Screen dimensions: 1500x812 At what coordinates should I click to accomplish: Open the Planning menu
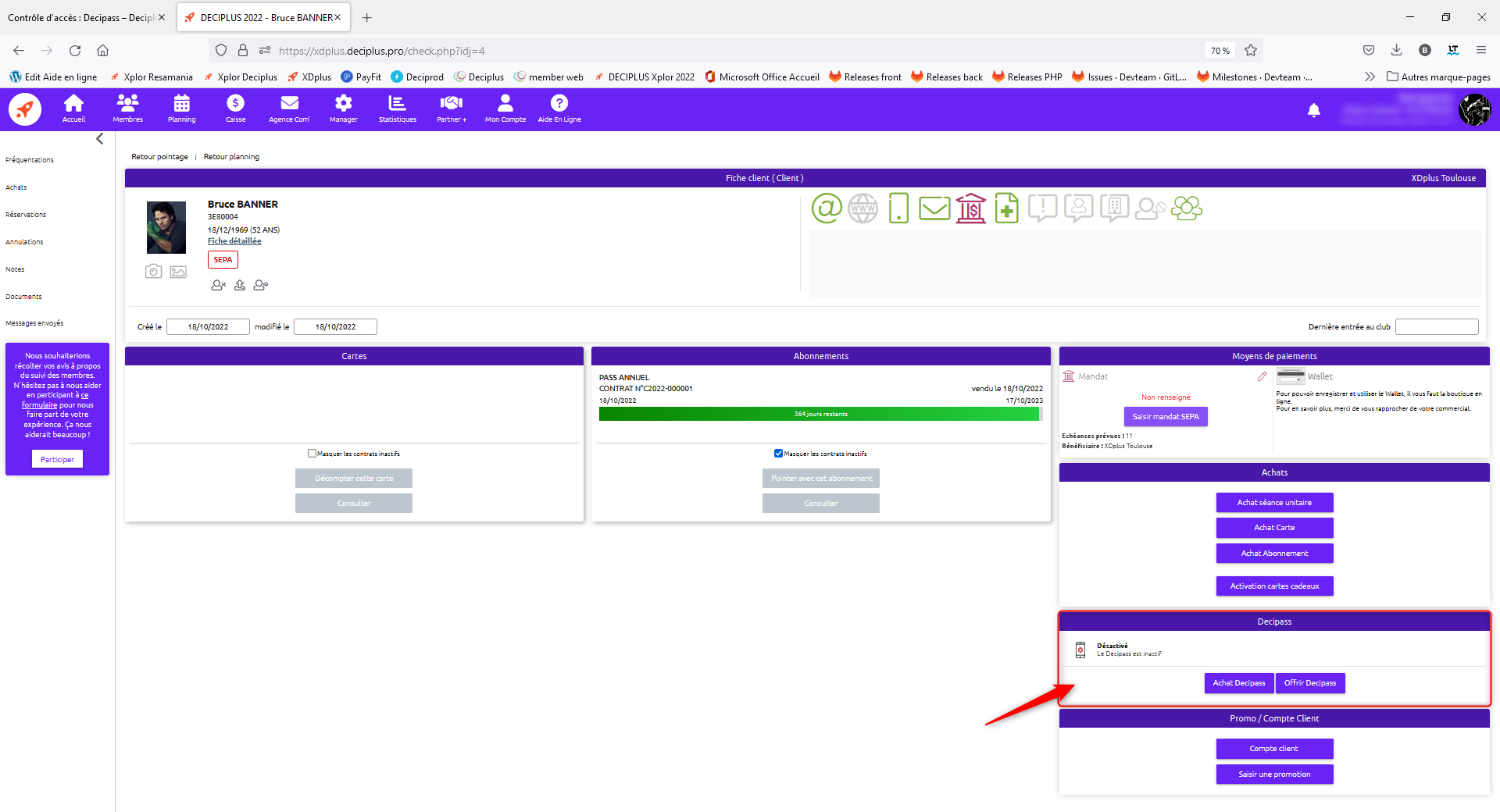(181, 109)
